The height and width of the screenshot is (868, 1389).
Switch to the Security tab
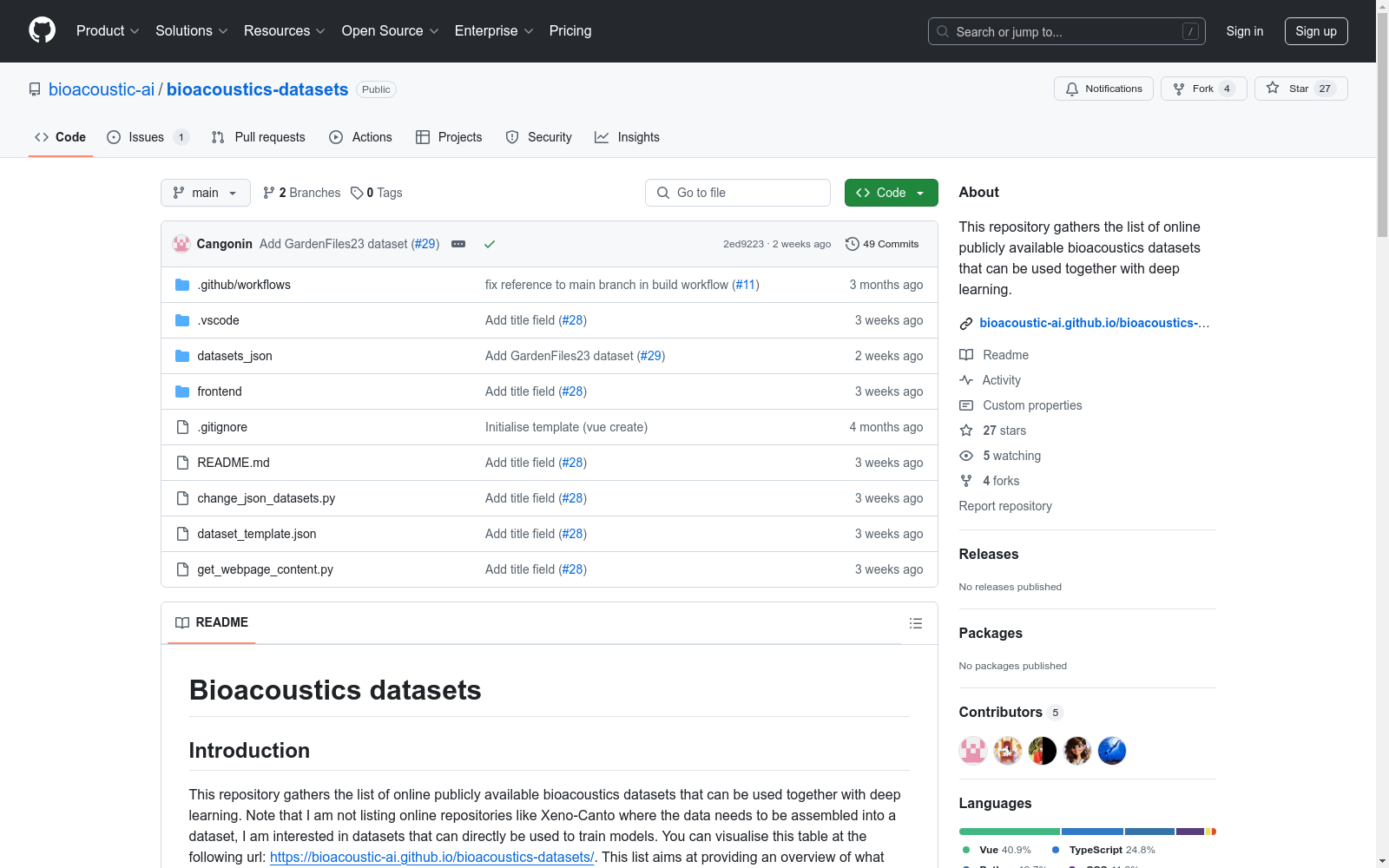point(539,137)
